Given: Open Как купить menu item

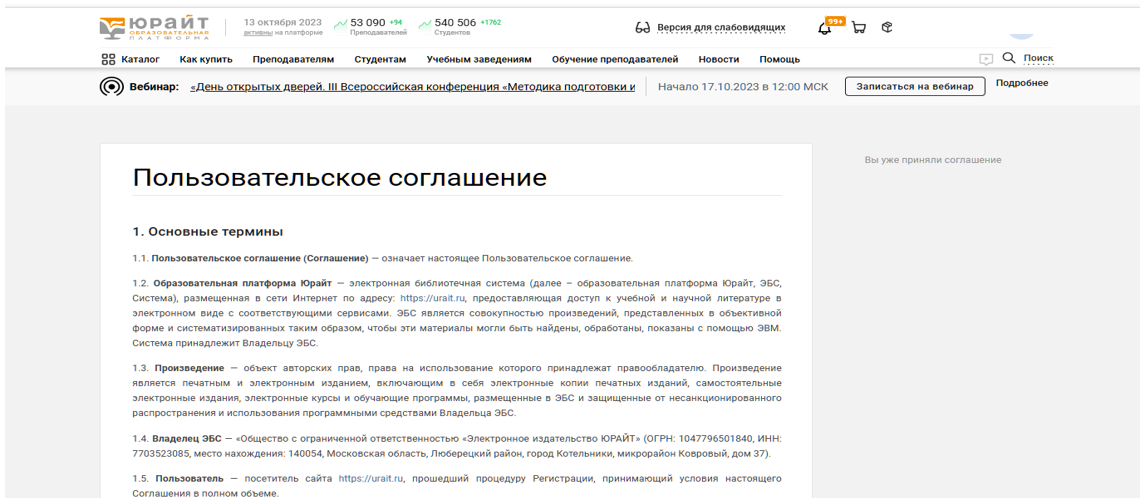Looking at the screenshot, I should coord(206,59).
